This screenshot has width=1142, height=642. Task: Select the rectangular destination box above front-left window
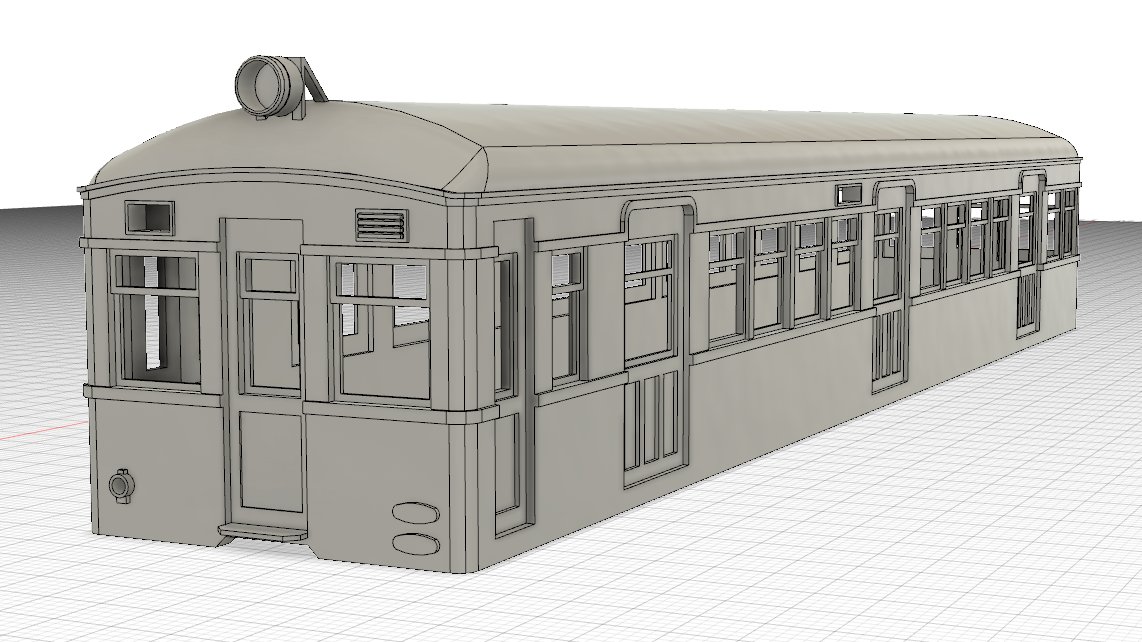click(x=151, y=217)
